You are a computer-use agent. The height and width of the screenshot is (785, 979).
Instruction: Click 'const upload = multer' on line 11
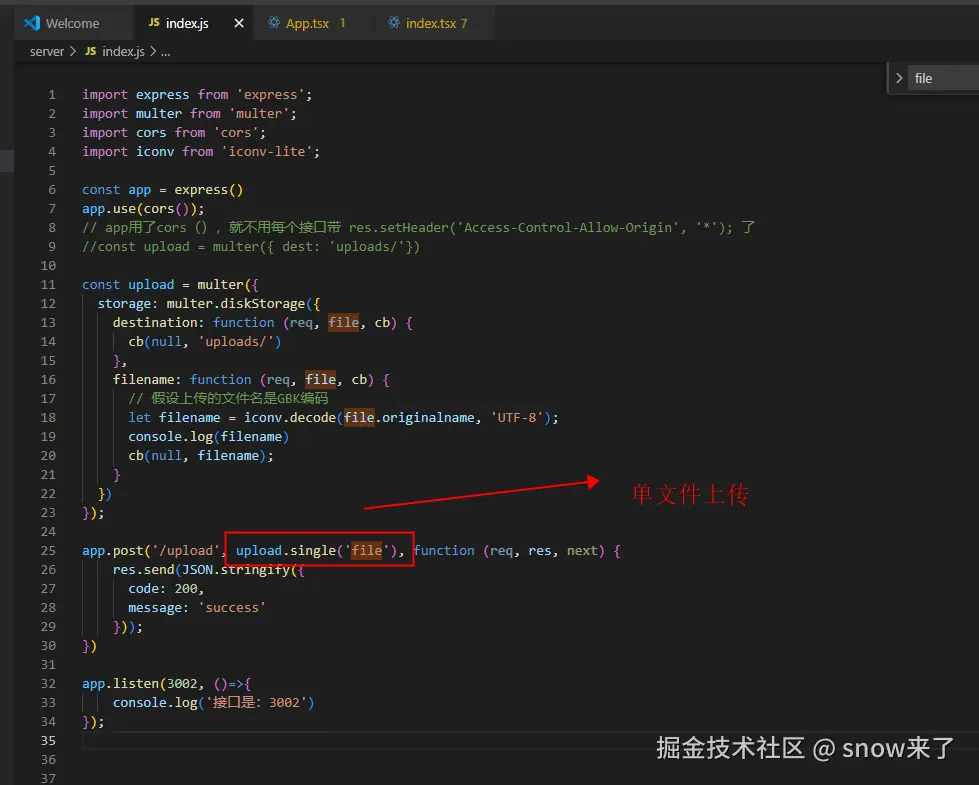(x=162, y=284)
